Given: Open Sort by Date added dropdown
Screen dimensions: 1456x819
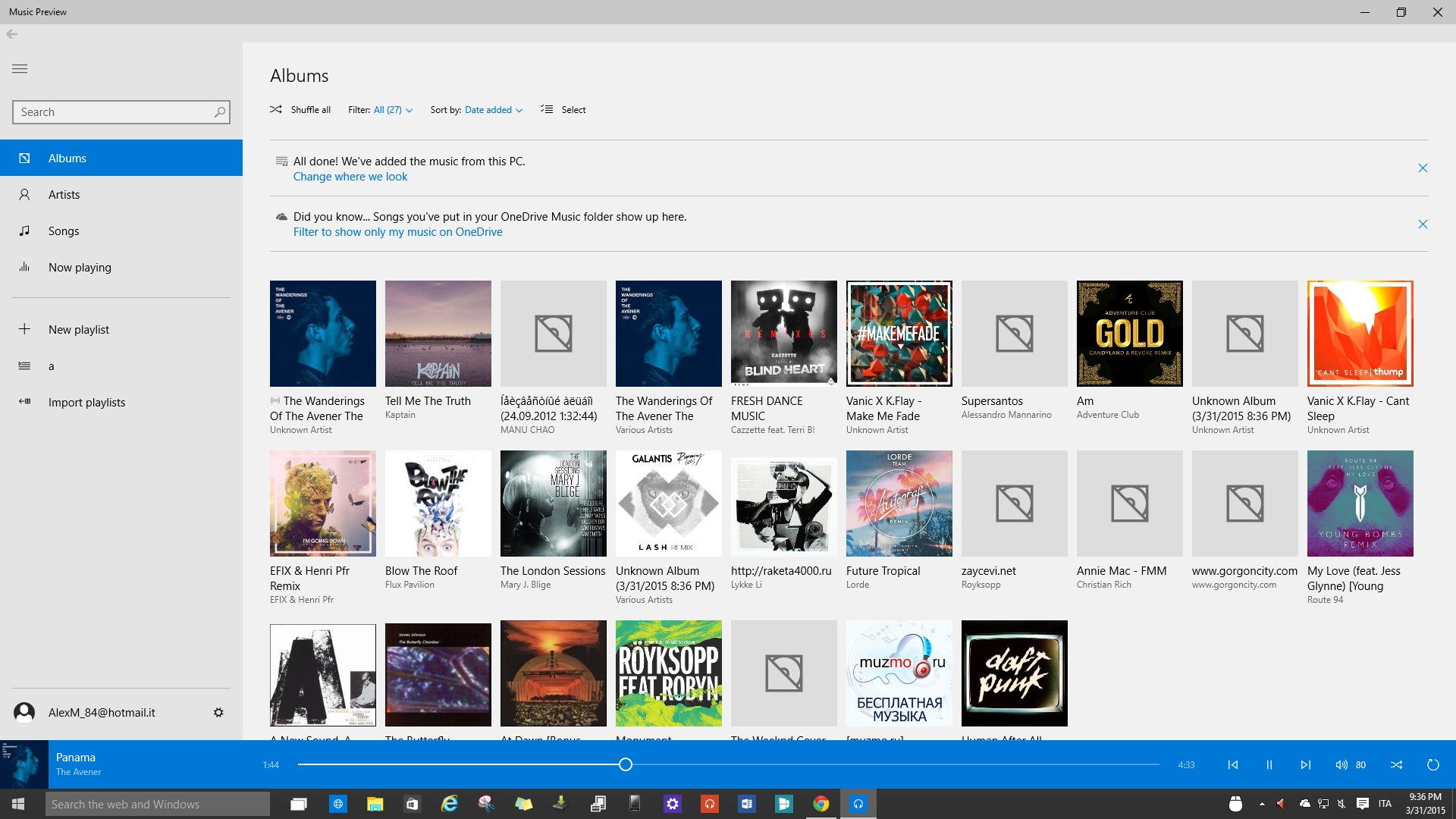Looking at the screenshot, I should [494, 110].
